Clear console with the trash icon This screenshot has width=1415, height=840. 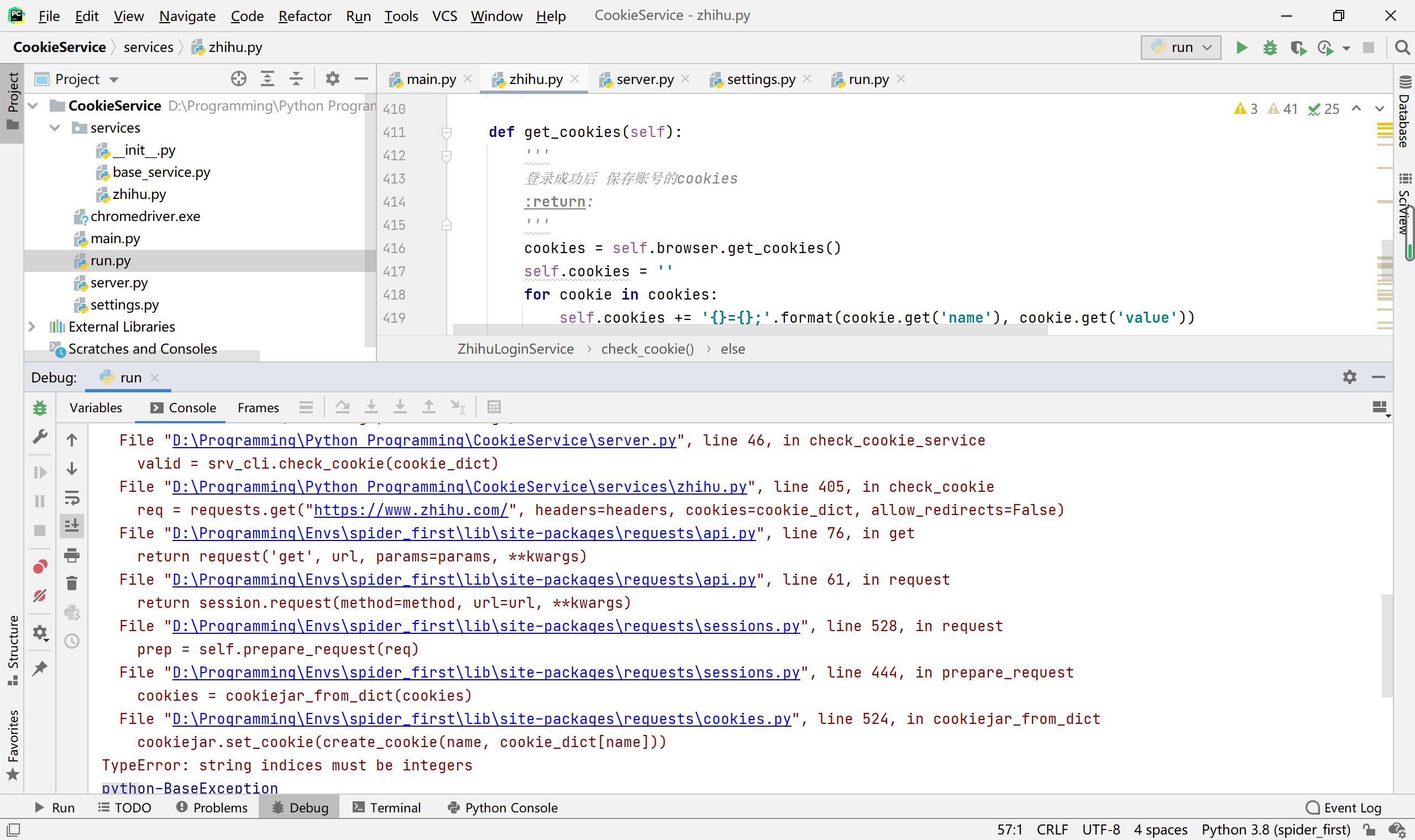point(72,584)
